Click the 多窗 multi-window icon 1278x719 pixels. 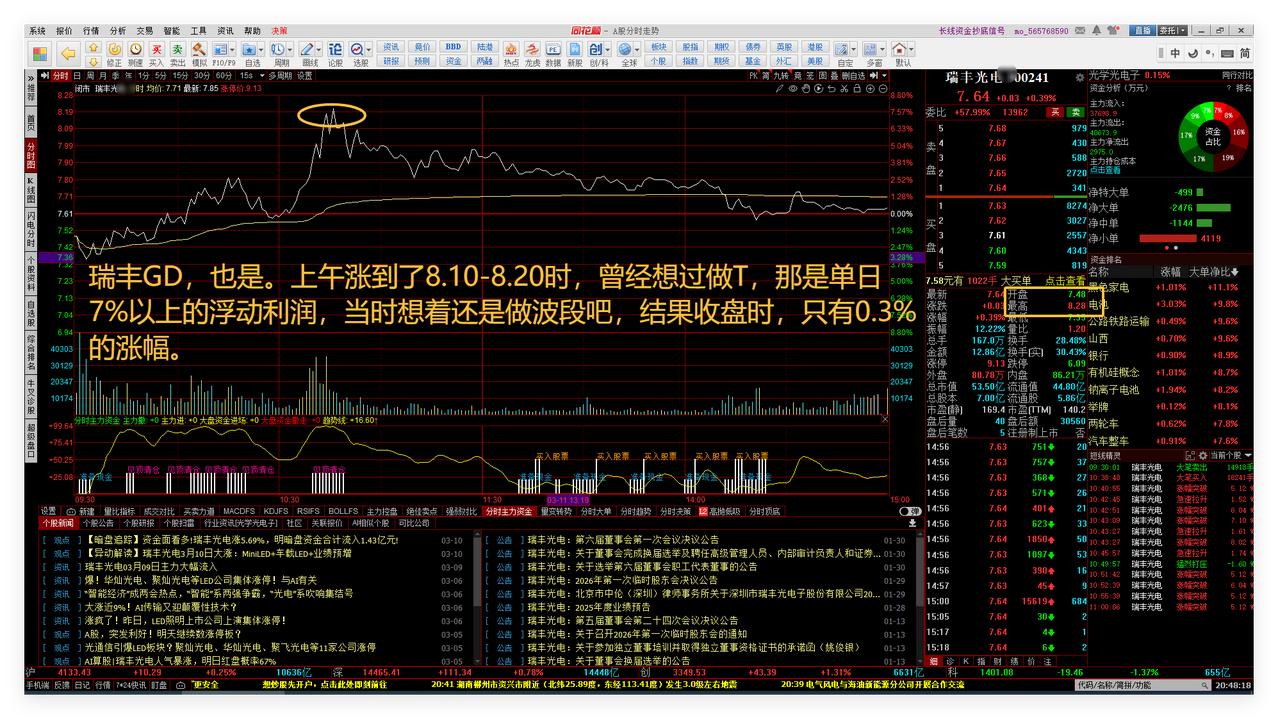click(x=870, y=49)
